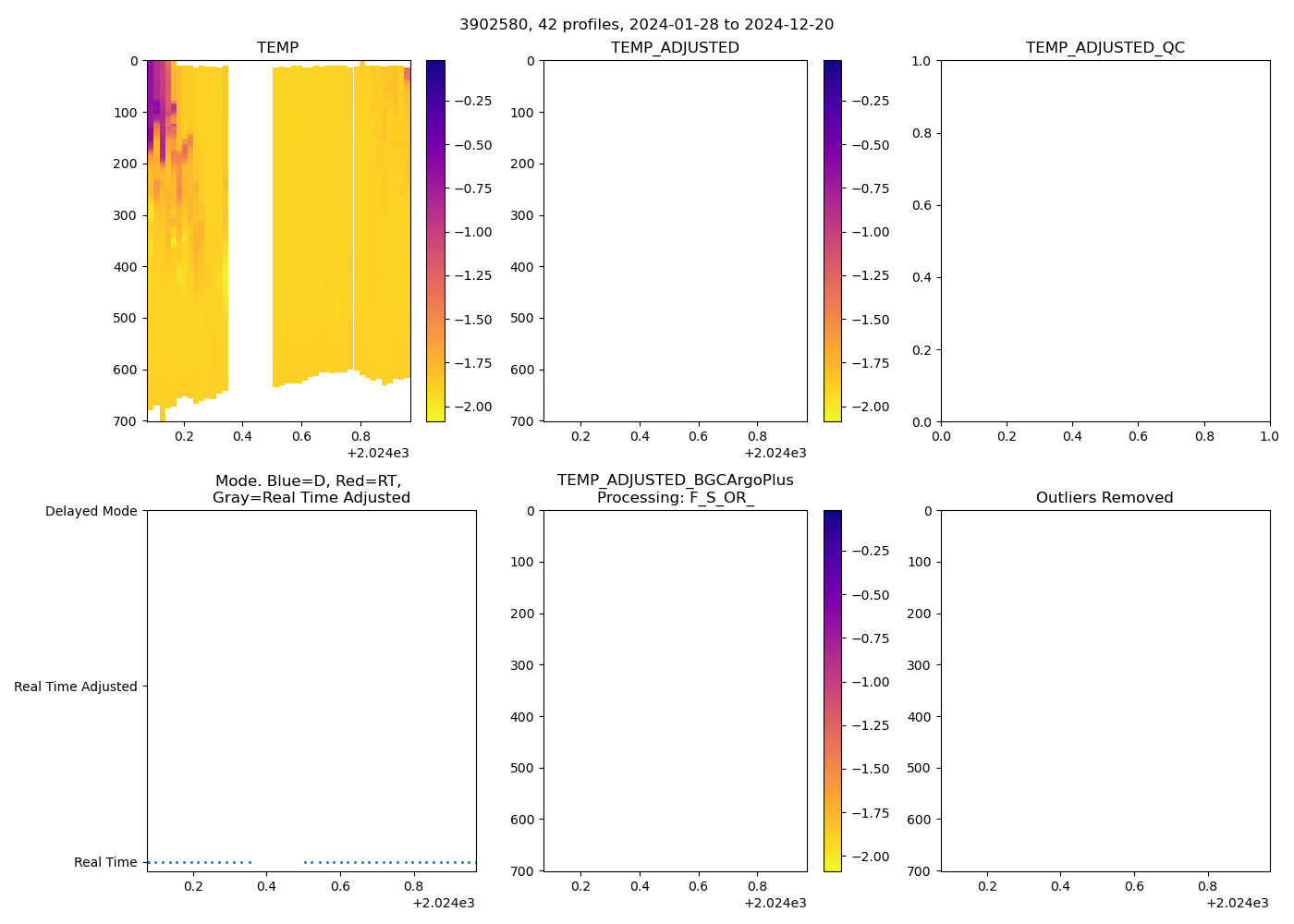Click the TEMP plot title
1294x924 pixels.
point(277,48)
